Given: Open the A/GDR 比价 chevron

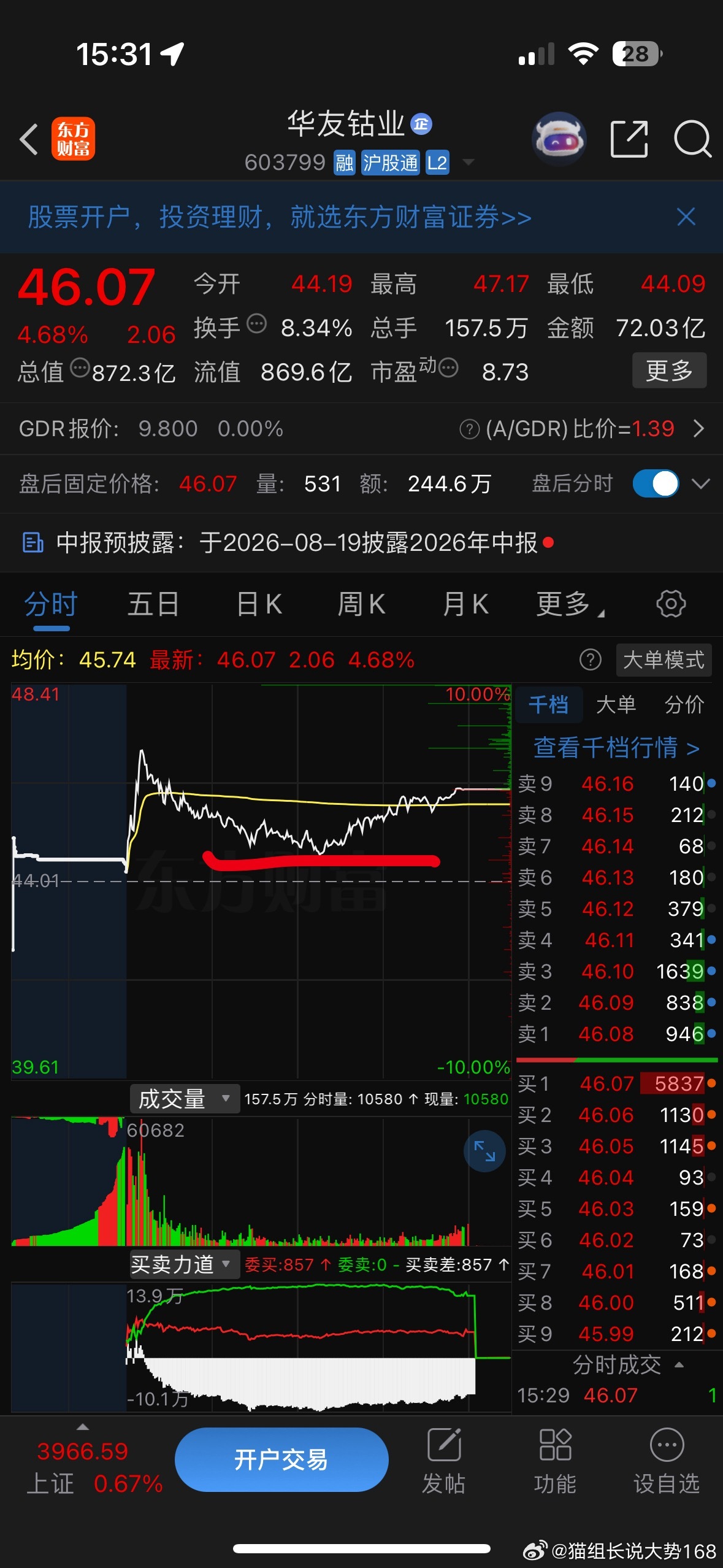Looking at the screenshot, I should [698, 428].
